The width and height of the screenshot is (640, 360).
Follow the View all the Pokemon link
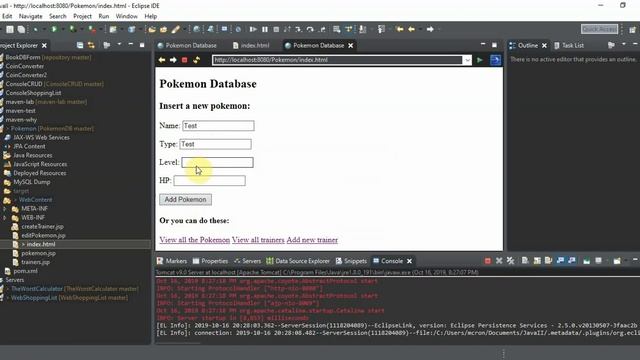[x=194, y=240]
